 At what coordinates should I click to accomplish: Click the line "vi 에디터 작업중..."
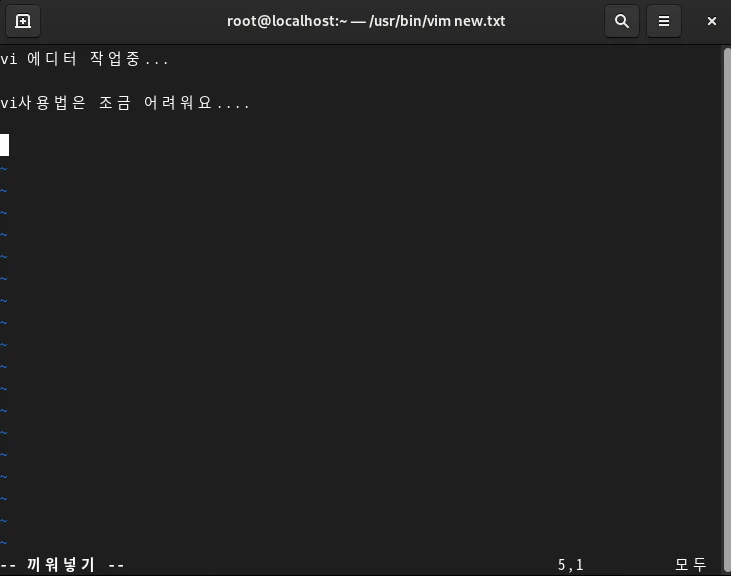(84, 59)
